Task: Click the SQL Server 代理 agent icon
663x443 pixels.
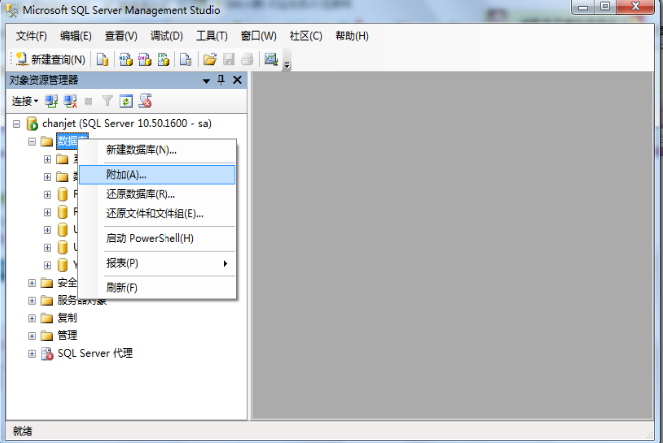Action: (47, 353)
